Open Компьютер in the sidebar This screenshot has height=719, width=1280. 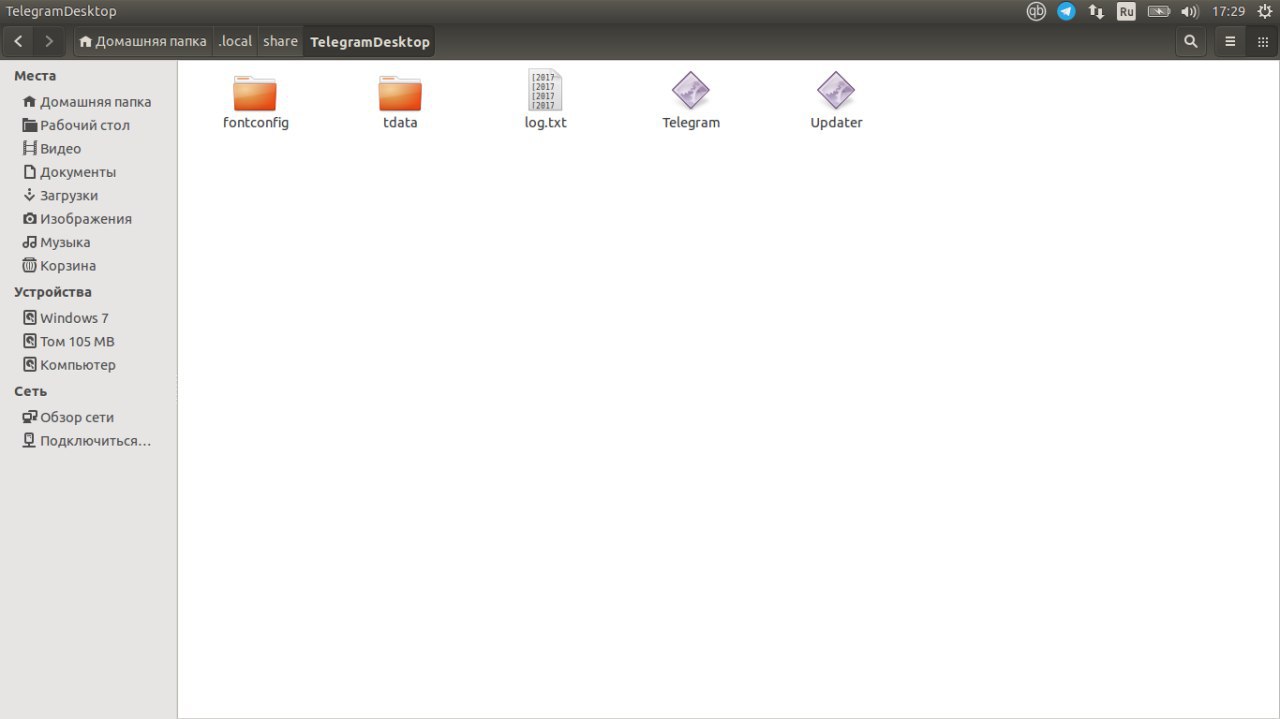(x=88, y=365)
